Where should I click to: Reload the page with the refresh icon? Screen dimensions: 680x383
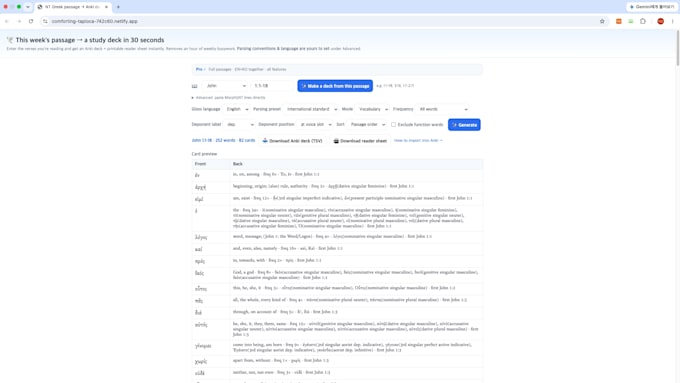[31, 21]
